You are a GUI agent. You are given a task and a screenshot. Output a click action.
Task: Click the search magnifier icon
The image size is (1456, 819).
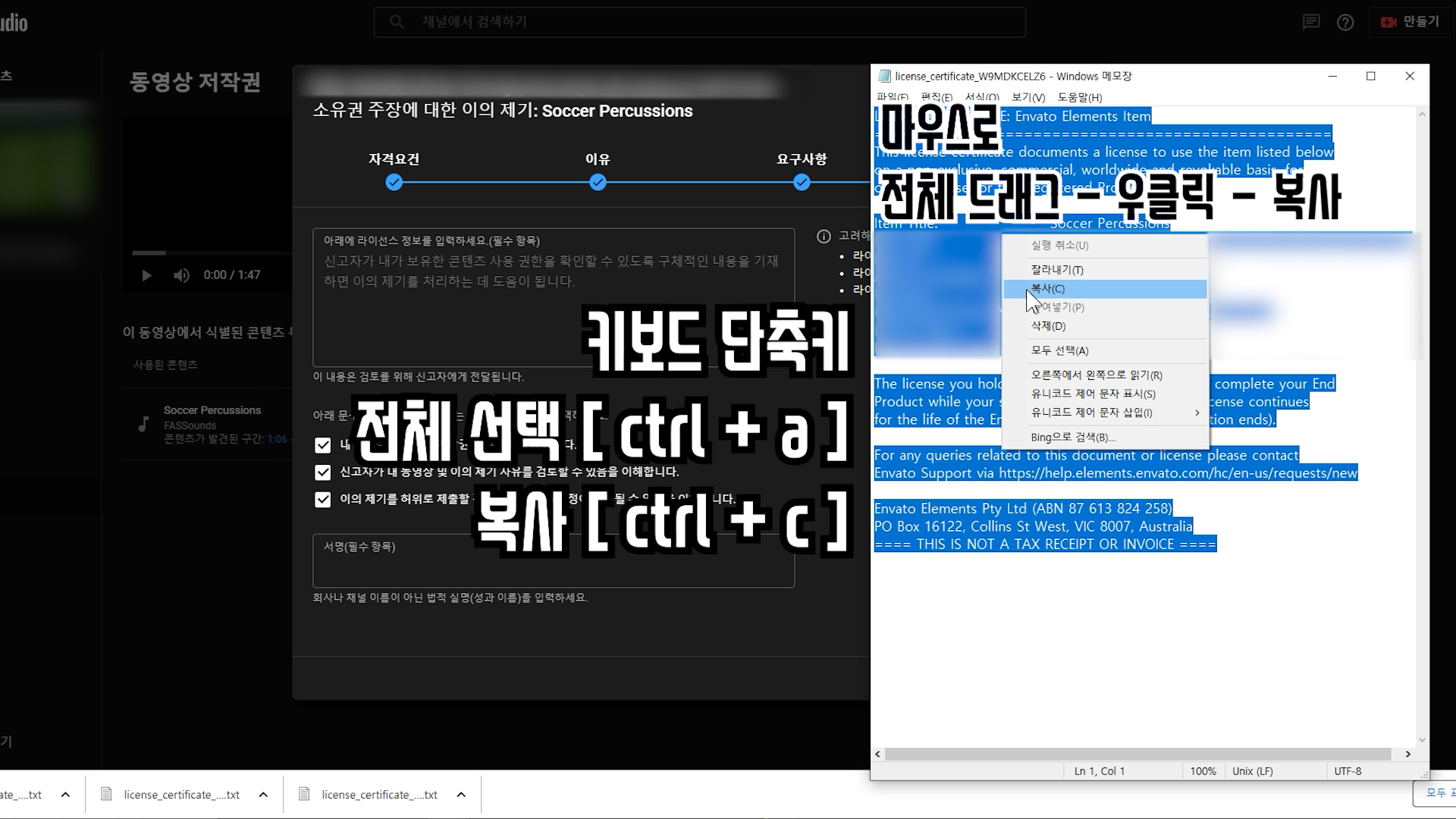[397, 23]
